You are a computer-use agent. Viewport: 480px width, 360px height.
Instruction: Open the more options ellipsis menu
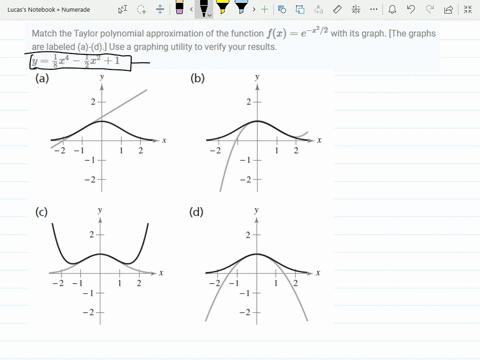(374, 9)
